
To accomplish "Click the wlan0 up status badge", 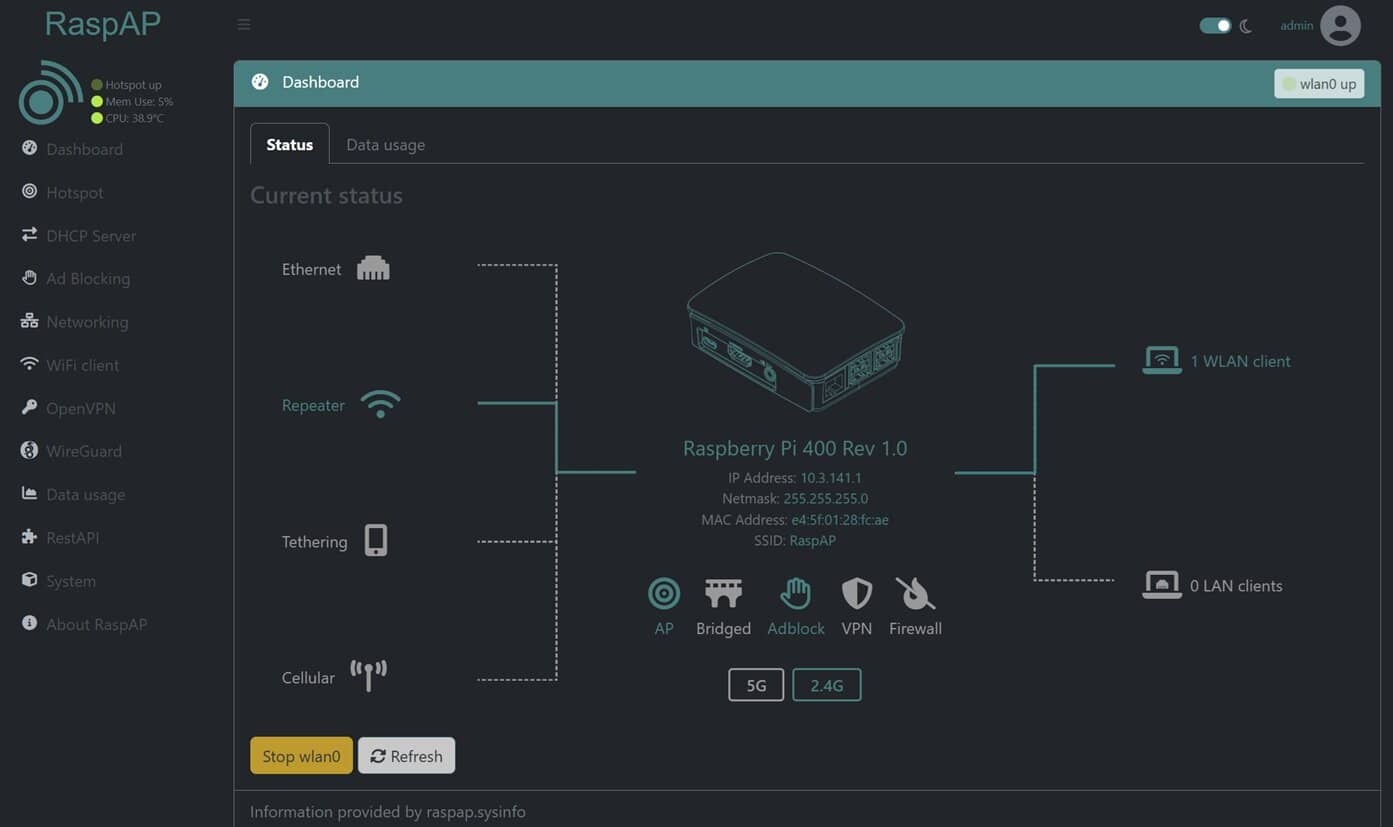I will pos(1319,83).
